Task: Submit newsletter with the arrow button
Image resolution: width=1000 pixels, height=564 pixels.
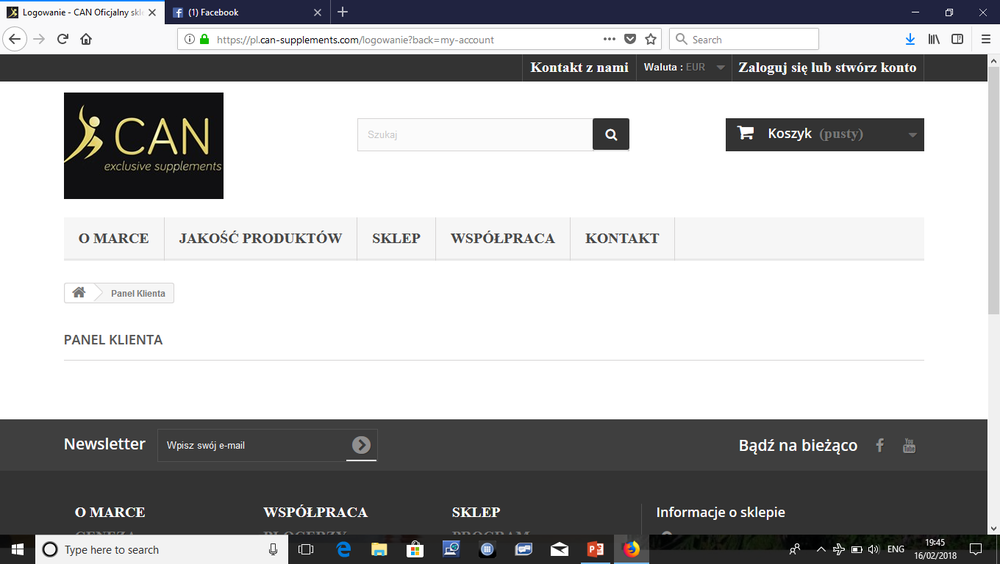Action: pos(361,445)
